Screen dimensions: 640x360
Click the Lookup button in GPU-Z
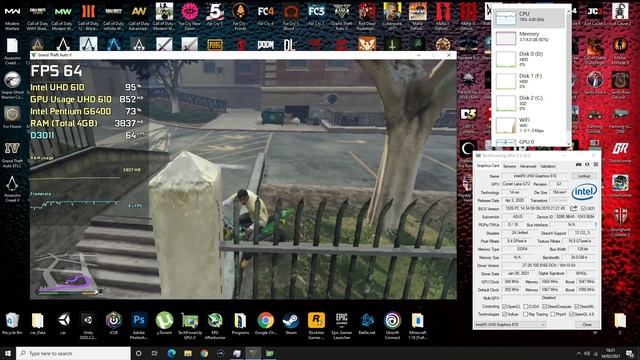point(584,176)
